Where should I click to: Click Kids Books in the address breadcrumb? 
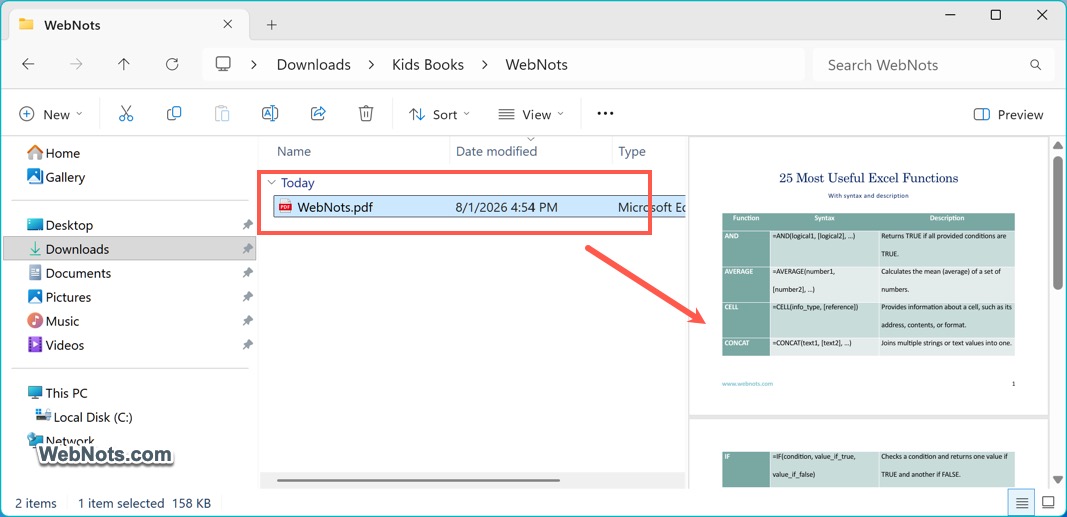tap(428, 65)
